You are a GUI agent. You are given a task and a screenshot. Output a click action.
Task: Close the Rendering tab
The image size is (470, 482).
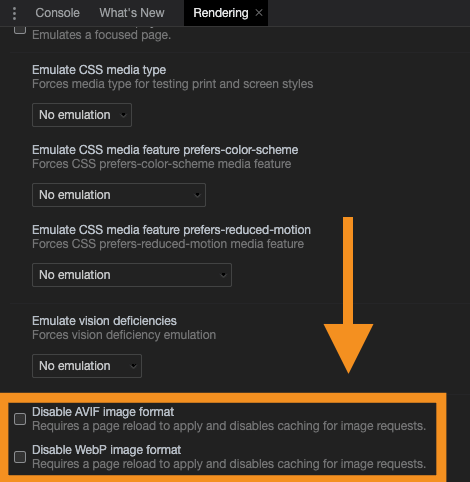pyautogui.click(x=259, y=13)
